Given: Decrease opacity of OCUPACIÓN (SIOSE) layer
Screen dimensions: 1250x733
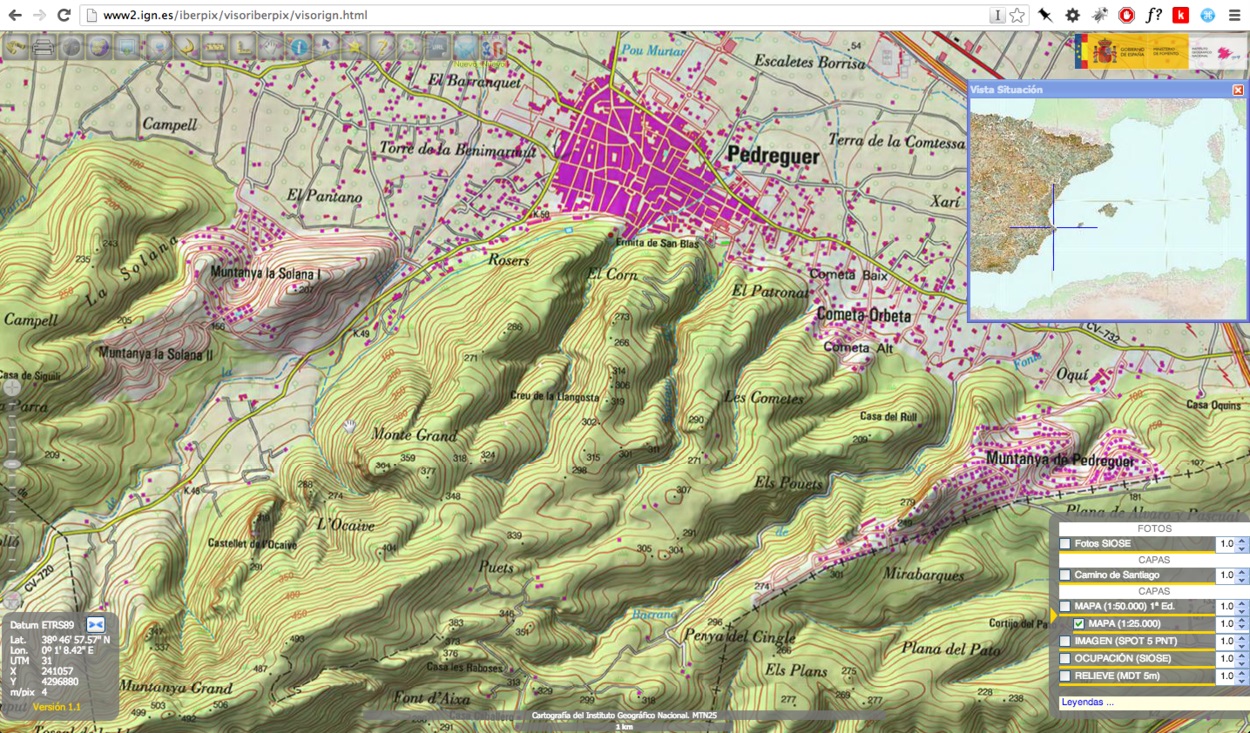Looking at the screenshot, I should (1242, 662).
